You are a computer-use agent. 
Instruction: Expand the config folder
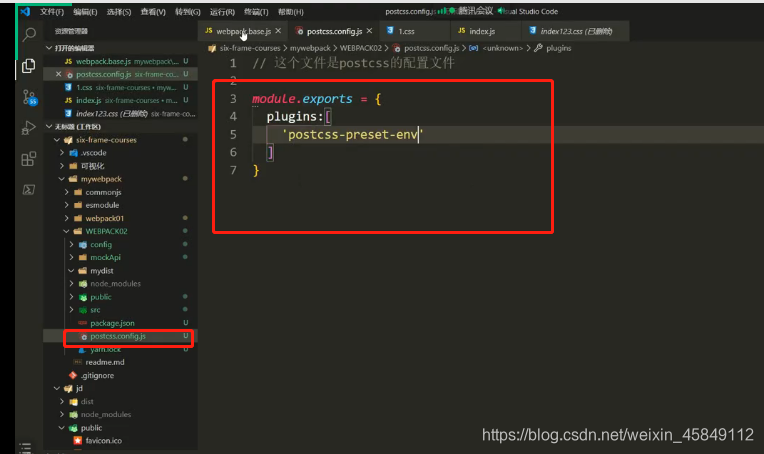click(71, 245)
